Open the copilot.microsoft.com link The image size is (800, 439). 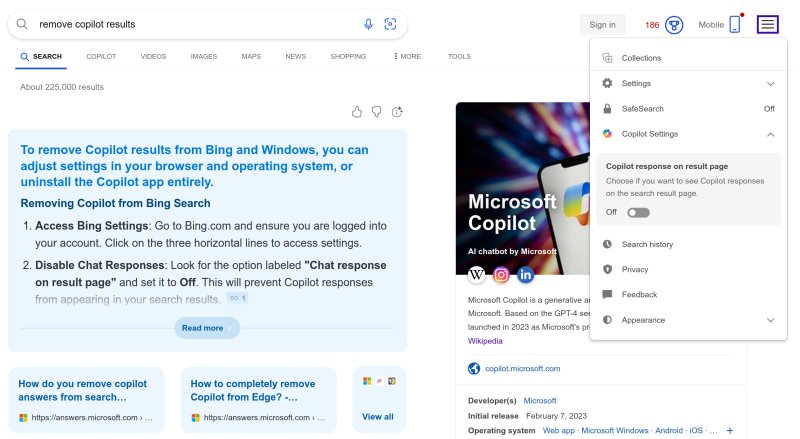[x=522, y=368]
